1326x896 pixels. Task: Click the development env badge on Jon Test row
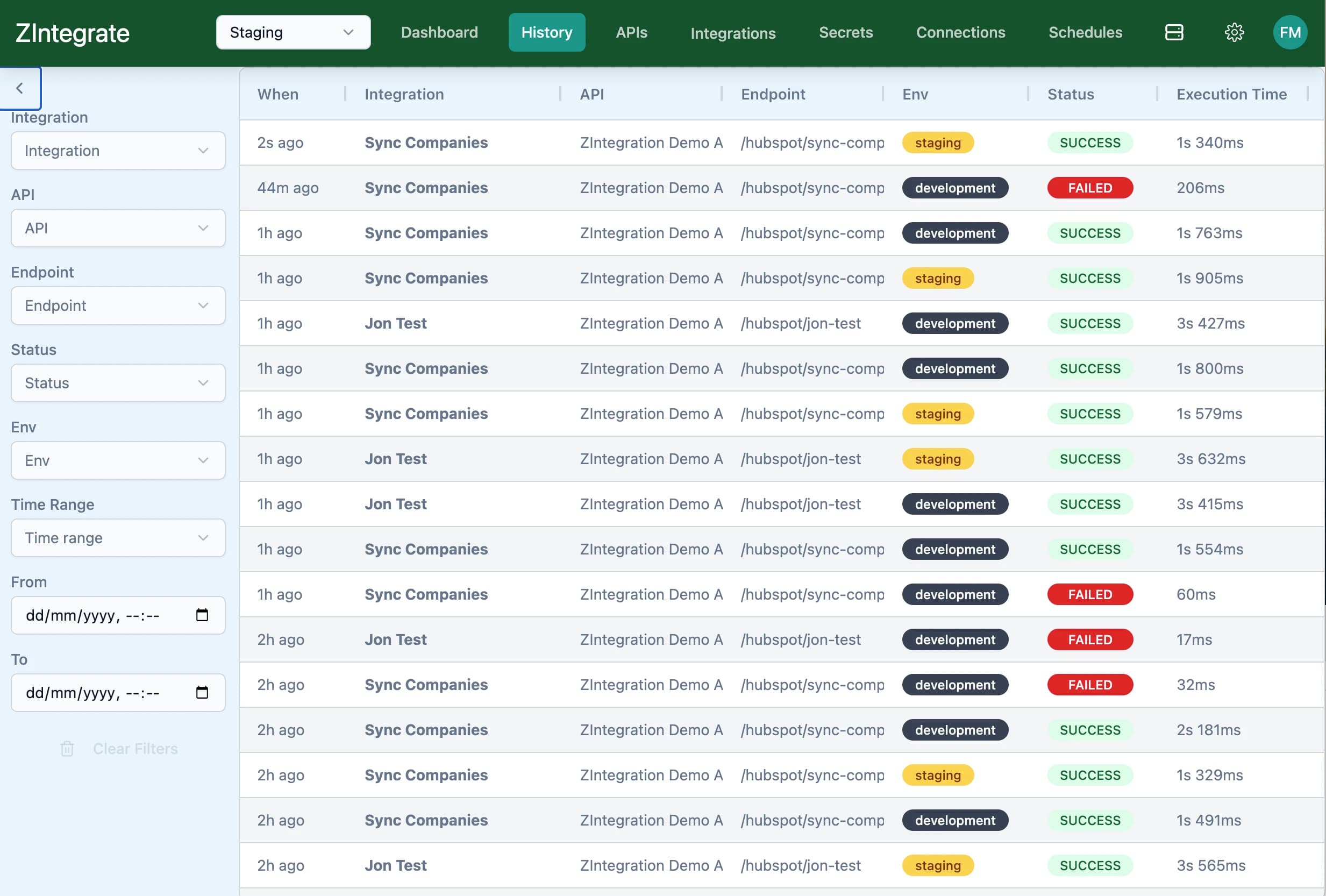pos(954,323)
